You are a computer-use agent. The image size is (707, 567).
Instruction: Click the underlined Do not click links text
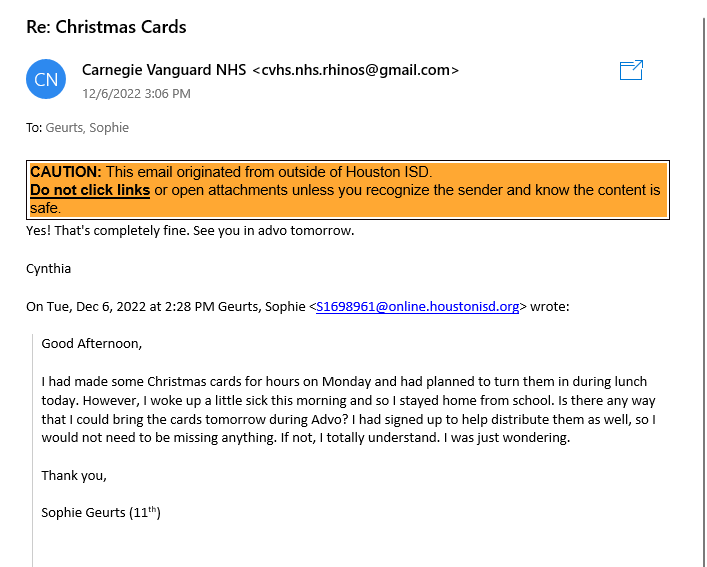tap(90, 190)
